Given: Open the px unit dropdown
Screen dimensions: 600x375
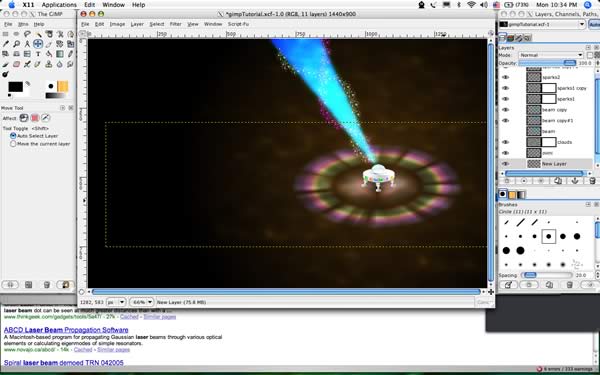Looking at the screenshot, I should tap(116, 302).
